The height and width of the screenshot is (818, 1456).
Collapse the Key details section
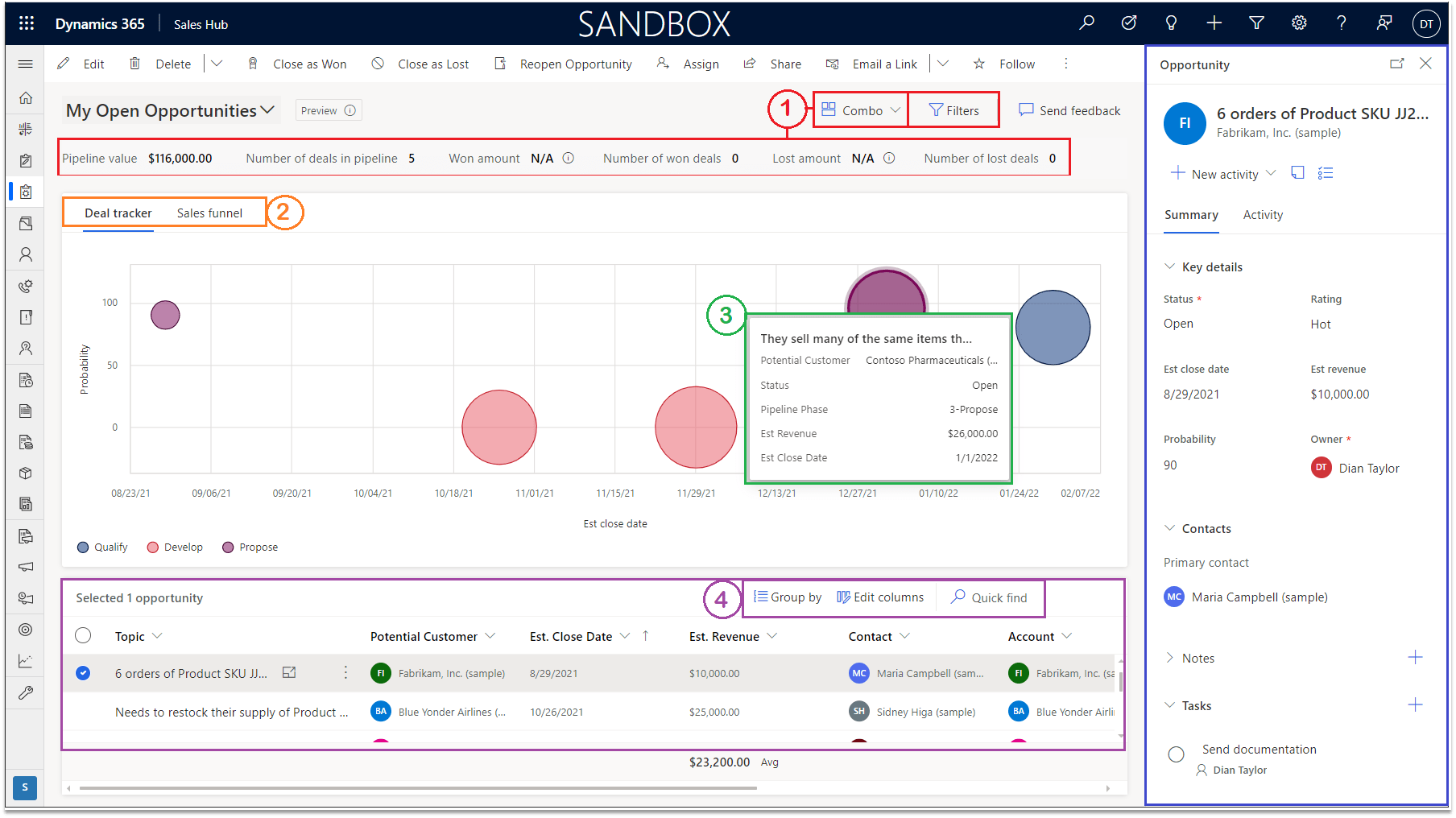[x=1169, y=266]
